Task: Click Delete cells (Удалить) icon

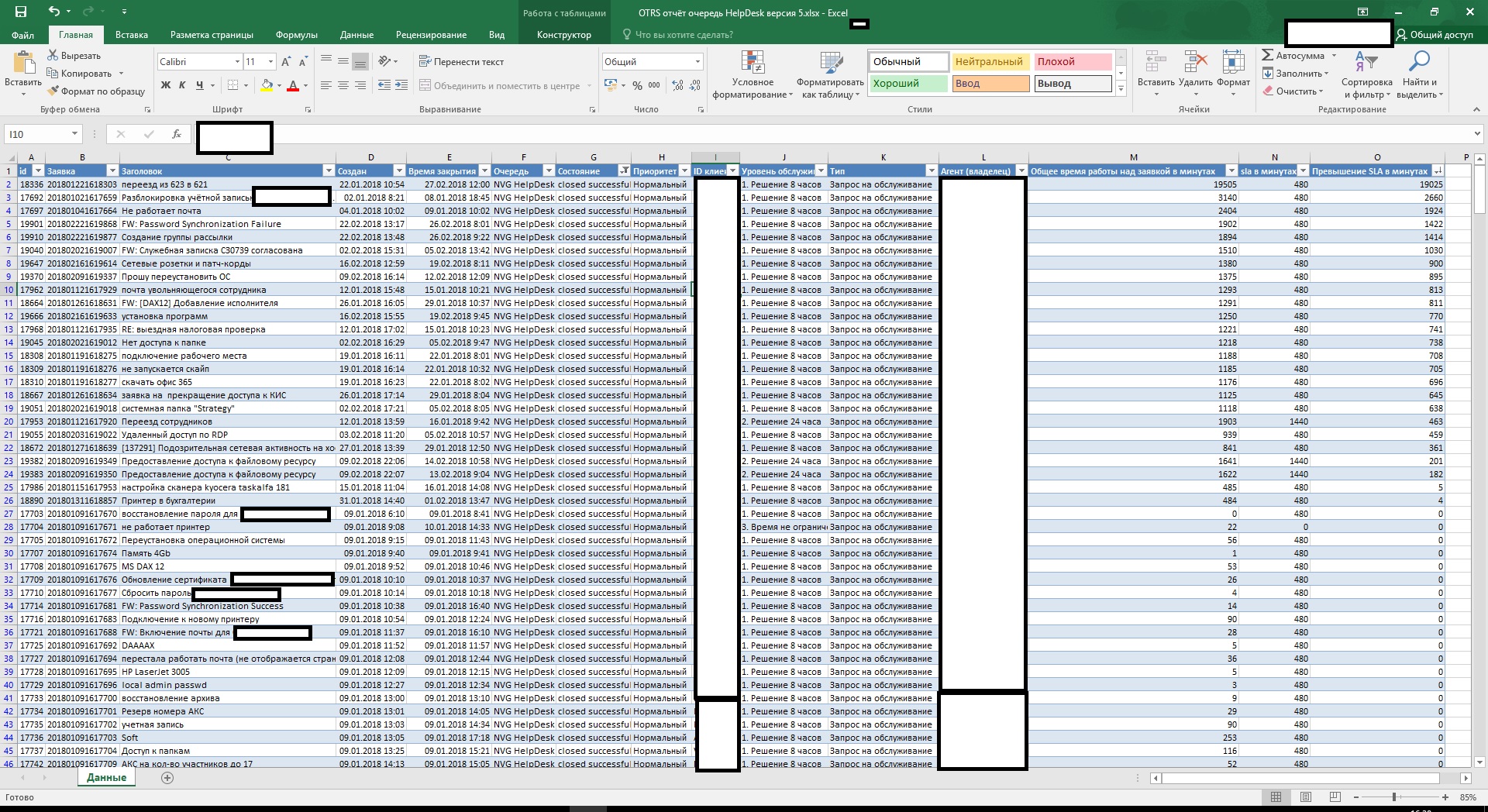Action: [x=1195, y=62]
